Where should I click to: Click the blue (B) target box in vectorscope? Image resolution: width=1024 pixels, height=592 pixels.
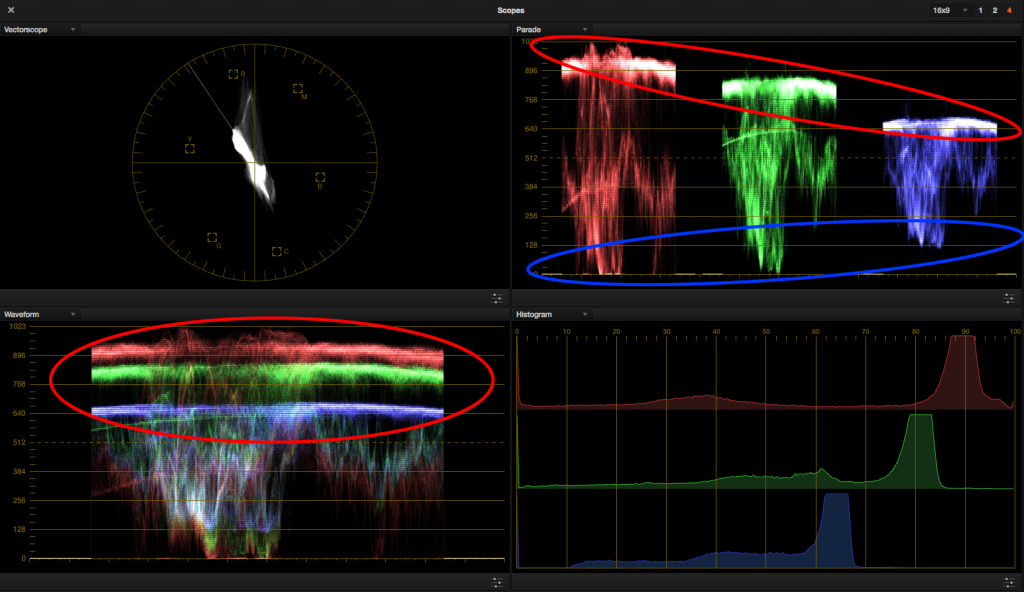click(320, 177)
